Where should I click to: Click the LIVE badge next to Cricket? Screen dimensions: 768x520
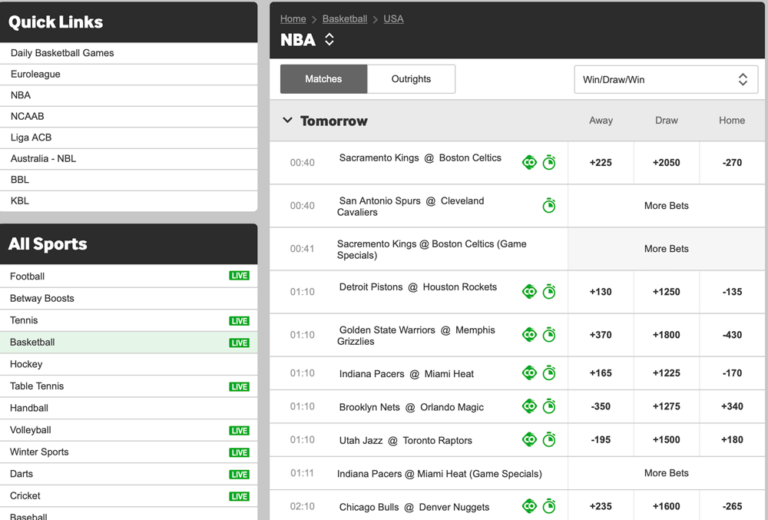click(239, 496)
